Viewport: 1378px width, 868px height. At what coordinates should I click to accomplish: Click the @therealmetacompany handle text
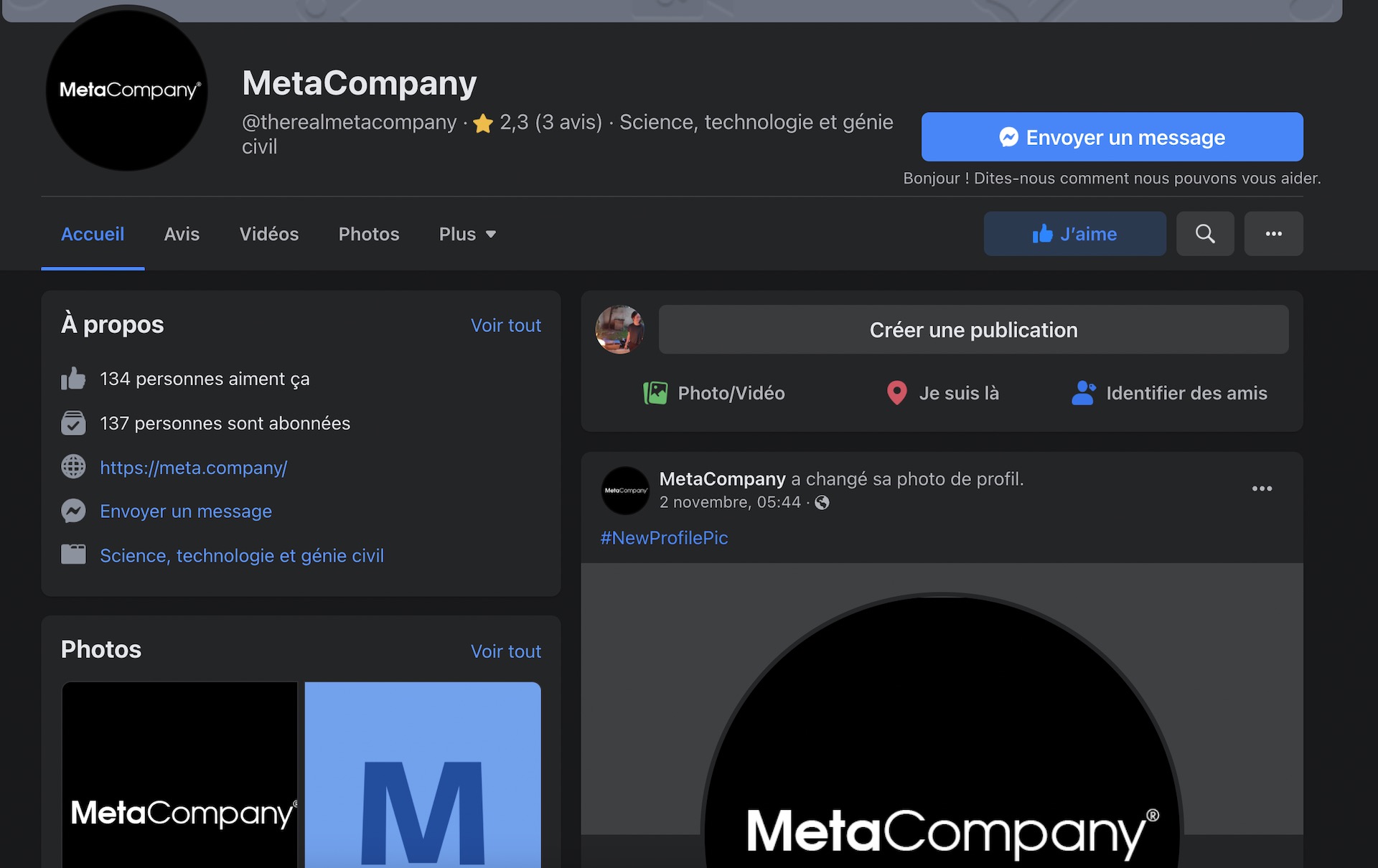click(349, 123)
